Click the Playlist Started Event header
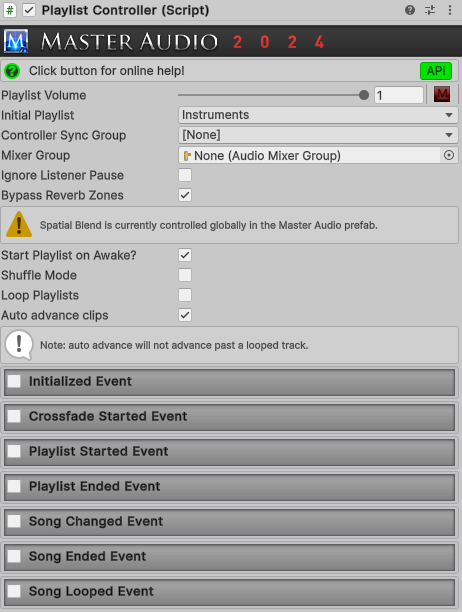This screenshot has width=462, height=612. (229, 452)
